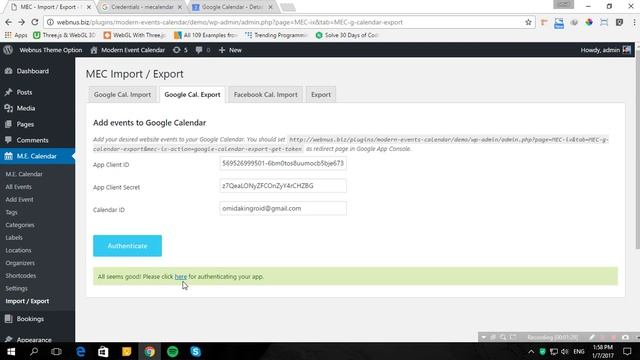The width and height of the screenshot is (640, 360).
Task: Open Organizers submenu item
Action: [20, 263]
